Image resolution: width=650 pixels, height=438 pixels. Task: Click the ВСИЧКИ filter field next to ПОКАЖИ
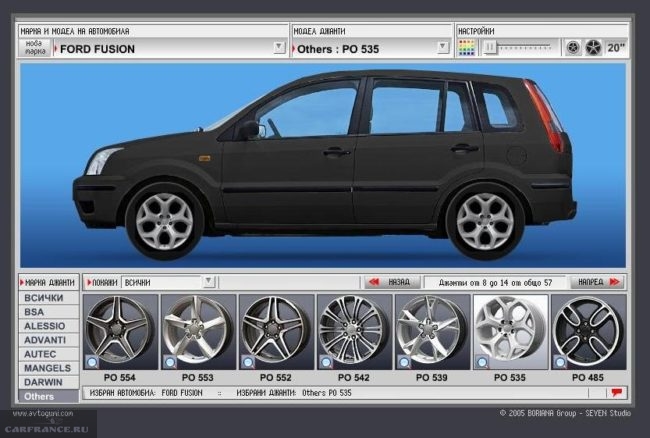[162, 282]
